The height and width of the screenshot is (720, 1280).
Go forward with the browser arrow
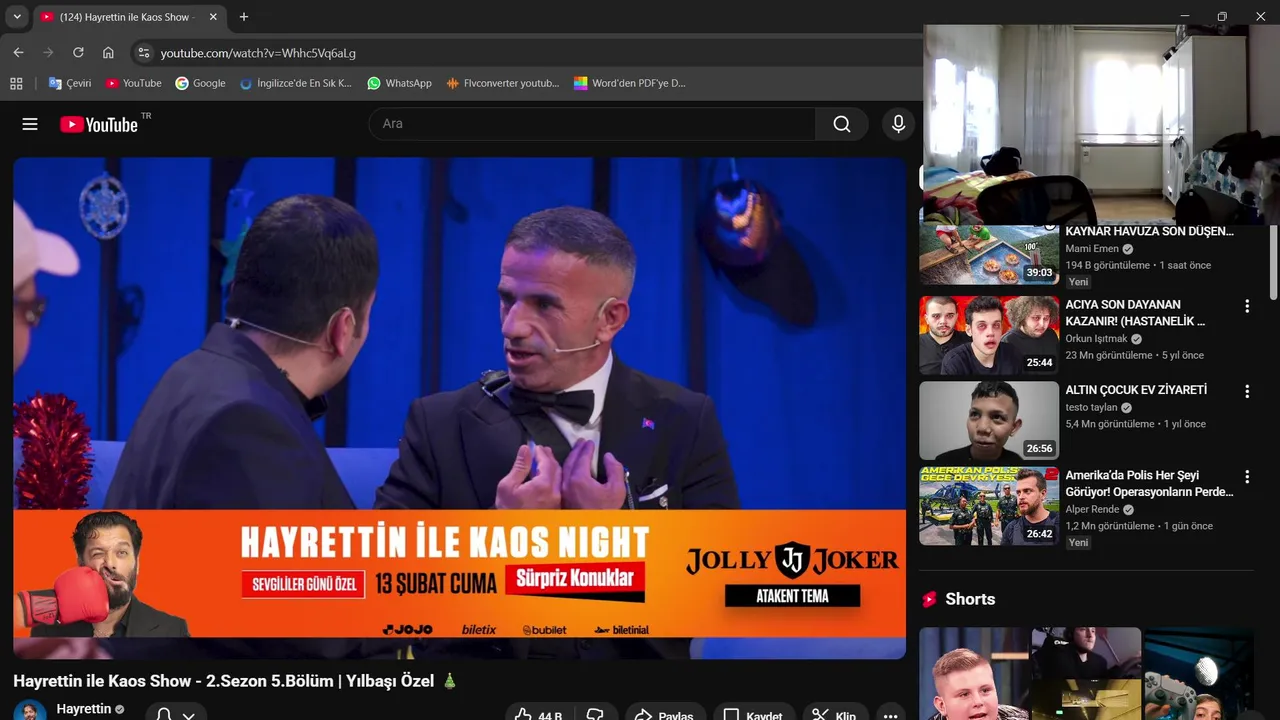(x=48, y=53)
